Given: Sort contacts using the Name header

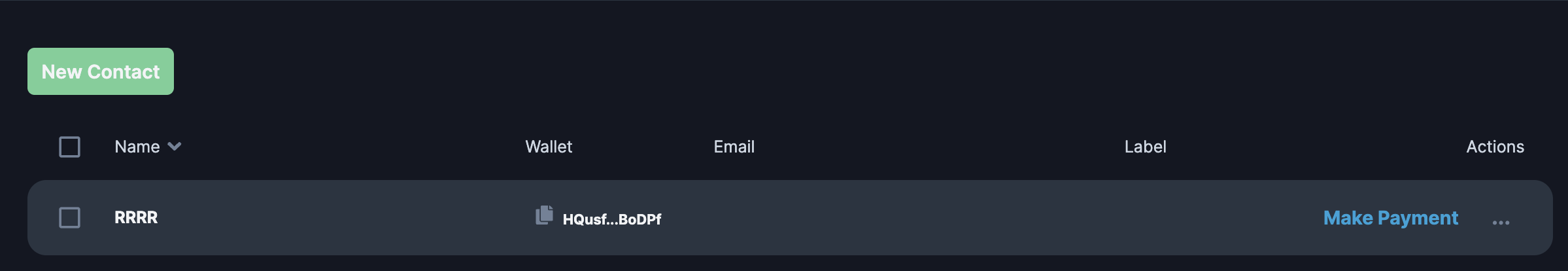Looking at the screenshot, I should (x=137, y=147).
